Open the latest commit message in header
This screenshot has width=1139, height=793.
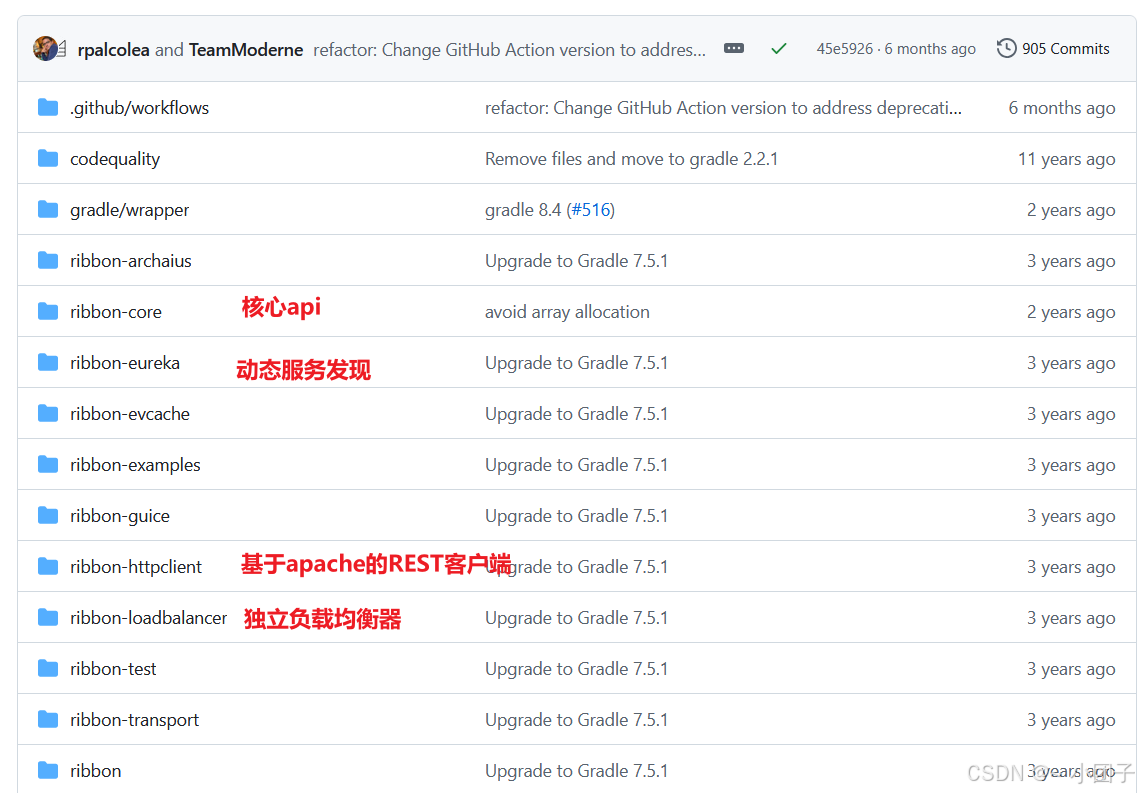pyautogui.click(x=509, y=49)
